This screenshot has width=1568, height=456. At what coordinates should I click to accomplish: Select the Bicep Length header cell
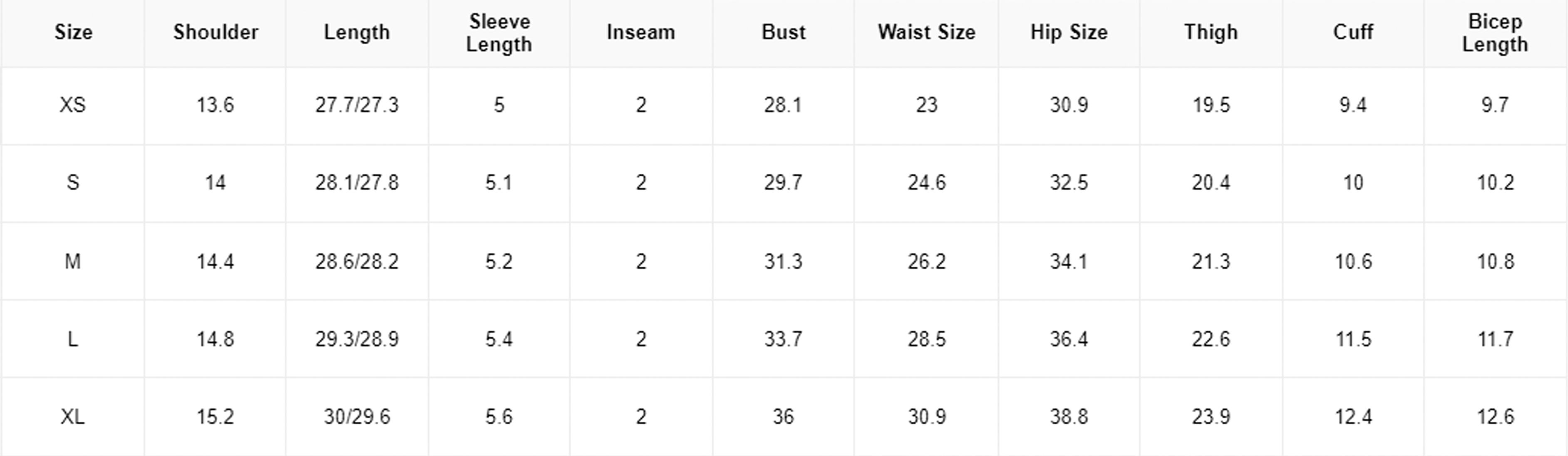pos(1495,33)
